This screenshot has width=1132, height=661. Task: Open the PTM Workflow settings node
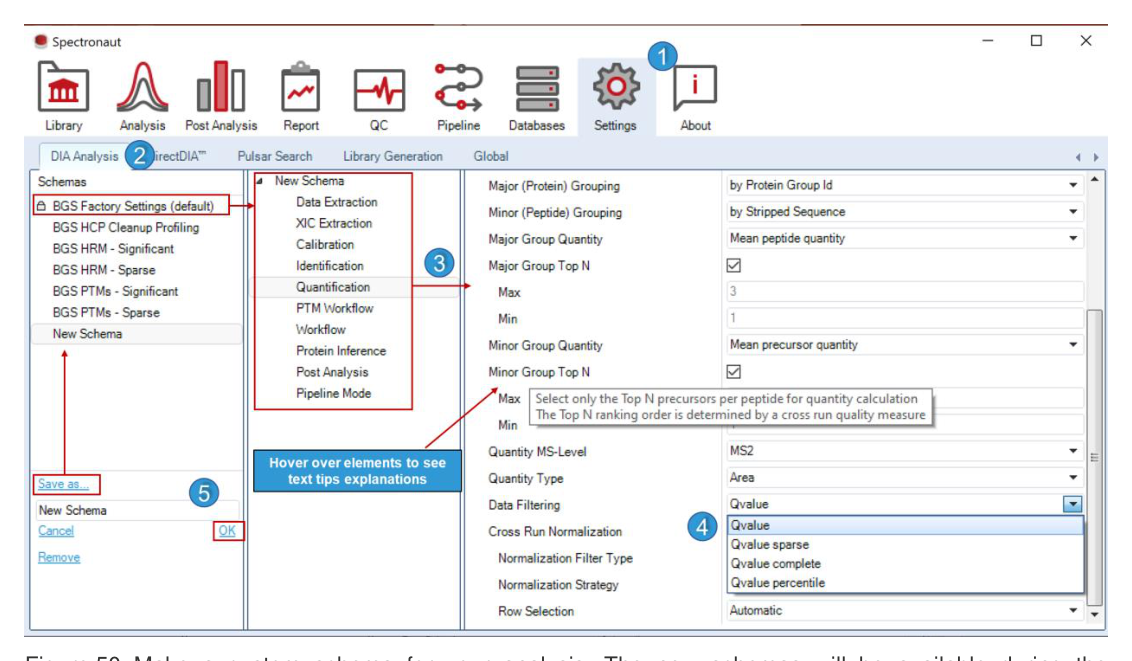[335, 308]
